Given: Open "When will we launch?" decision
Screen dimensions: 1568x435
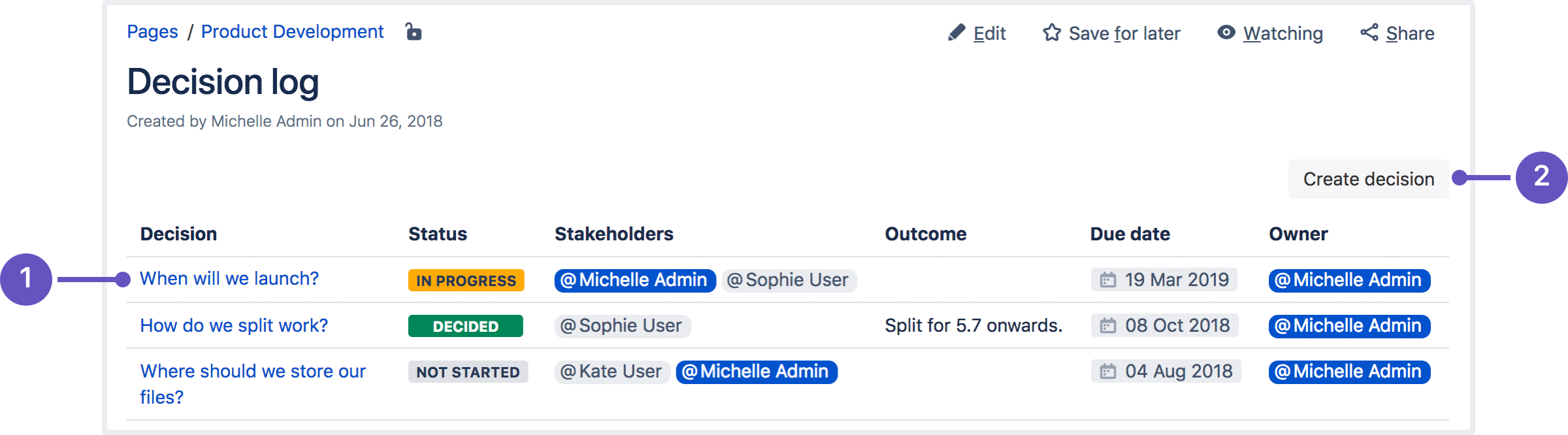Looking at the screenshot, I should [229, 279].
